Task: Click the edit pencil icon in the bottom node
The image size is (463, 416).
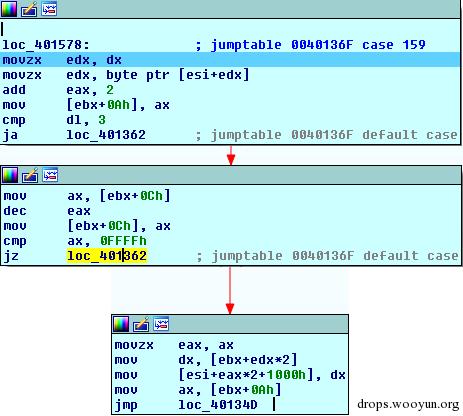Action: (x=141, y=324)
